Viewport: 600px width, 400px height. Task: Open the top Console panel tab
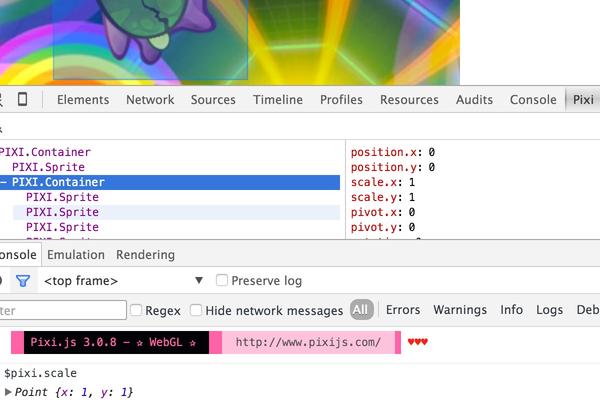click(533, 100)
